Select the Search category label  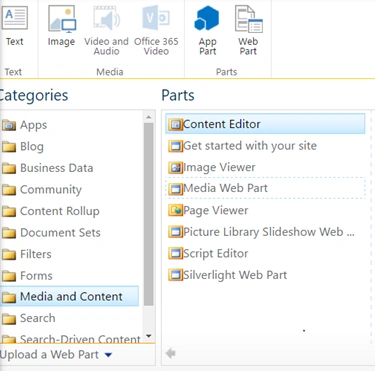coord(38,318)
